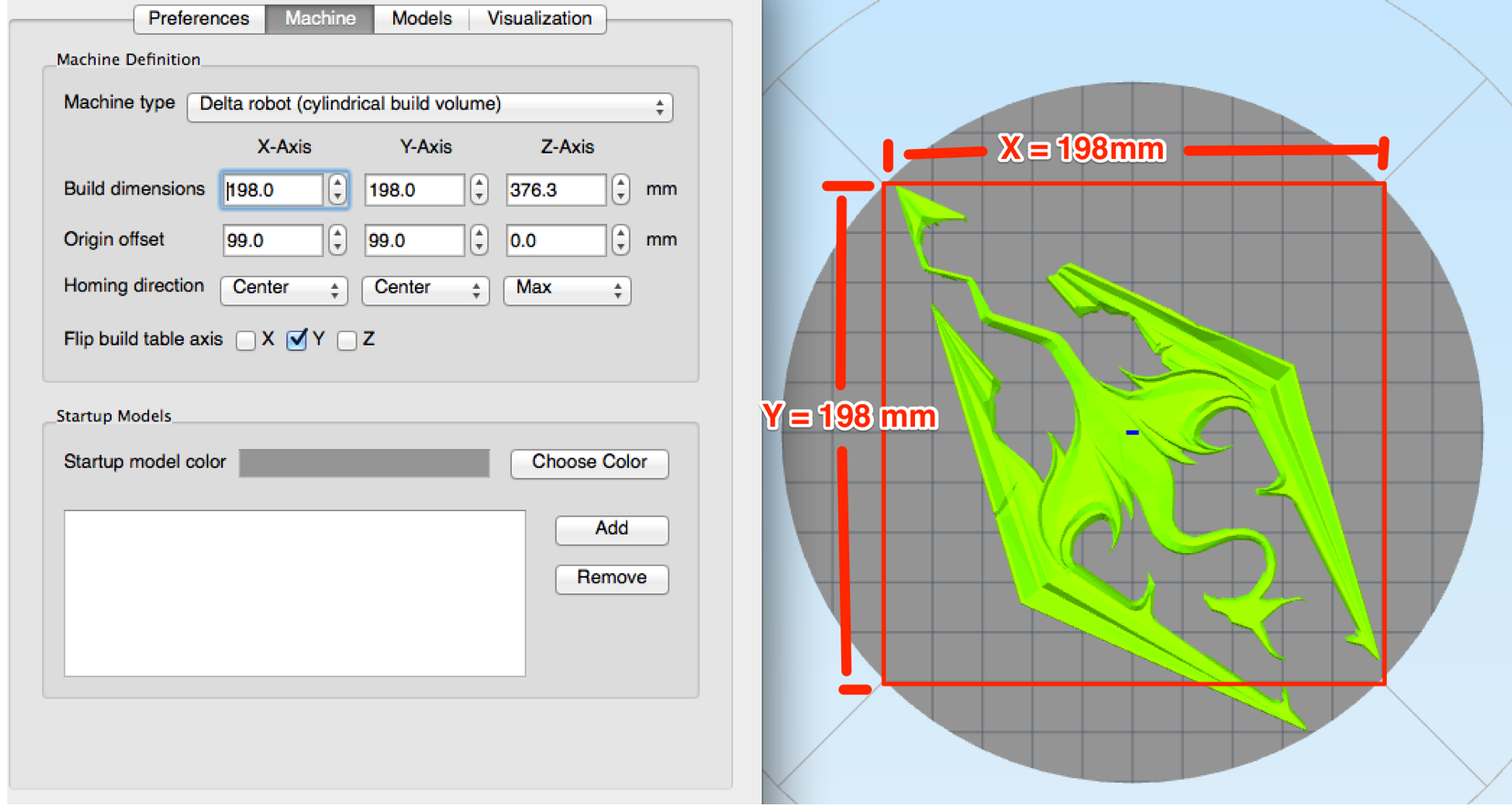
Task: Open the Models tab
Action: coord(421,18)
